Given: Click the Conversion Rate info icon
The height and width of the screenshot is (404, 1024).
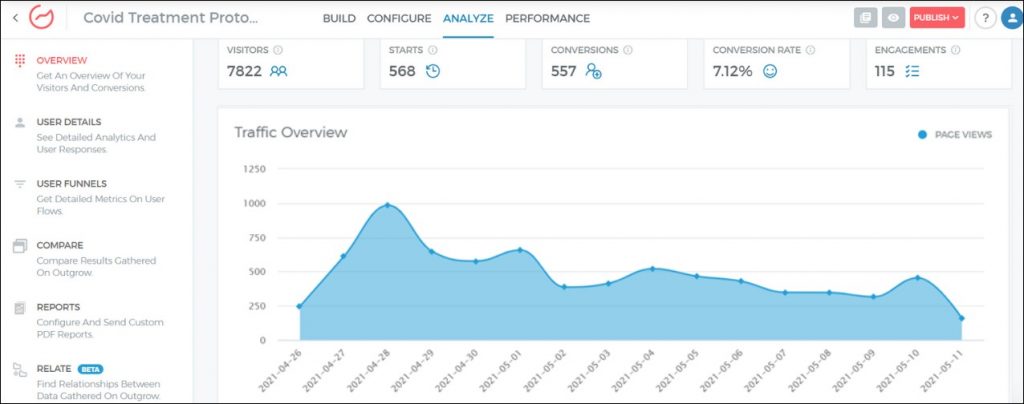Looking at the screenshot, I should 810,50.
